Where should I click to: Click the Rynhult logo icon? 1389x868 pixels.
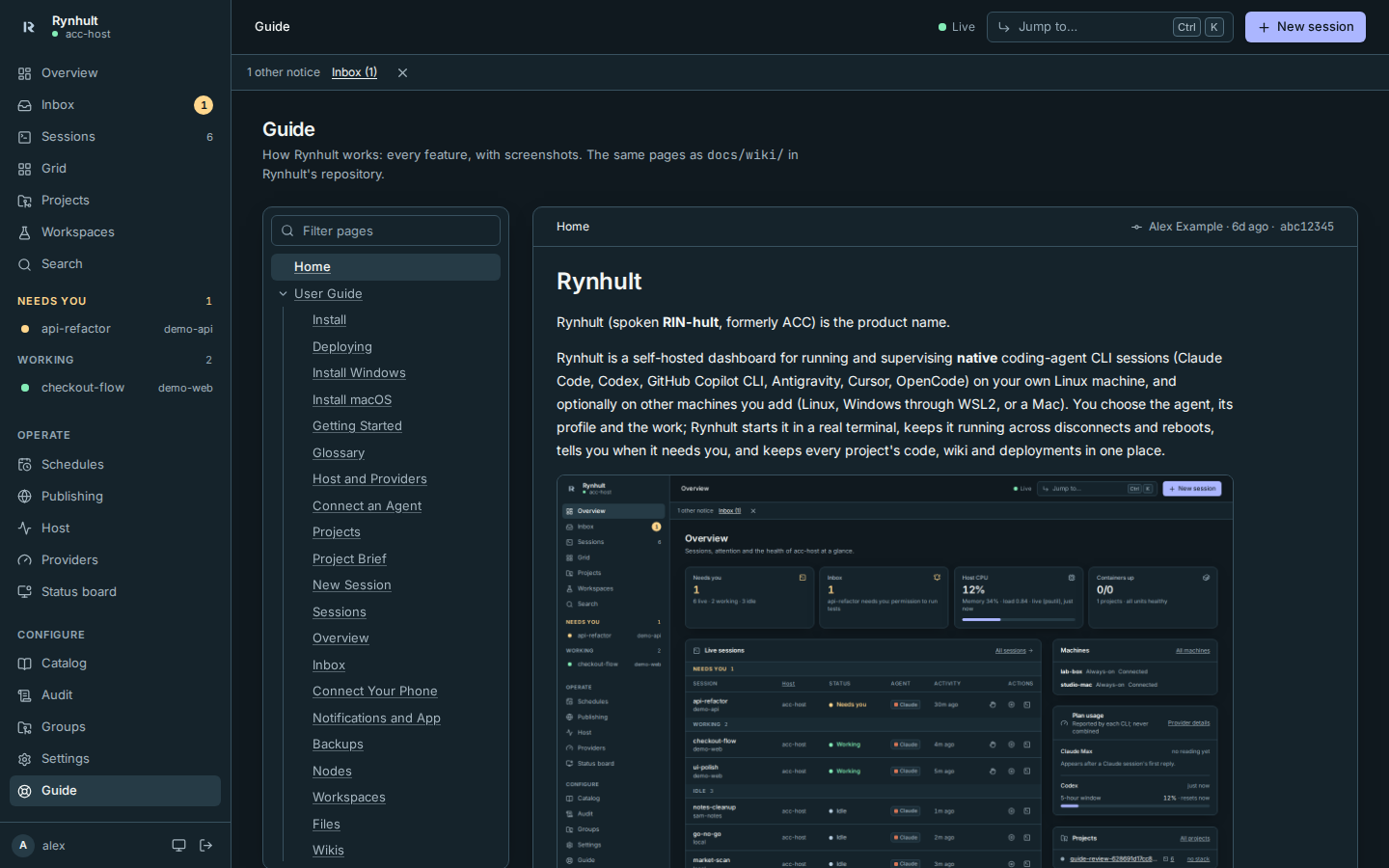[29, 27]
